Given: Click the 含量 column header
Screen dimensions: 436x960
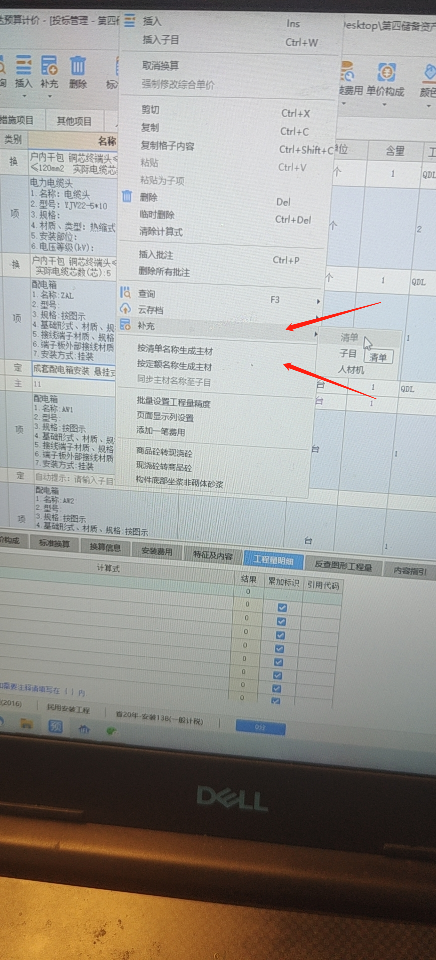Looking at the screenshot, I should [394, 149].
